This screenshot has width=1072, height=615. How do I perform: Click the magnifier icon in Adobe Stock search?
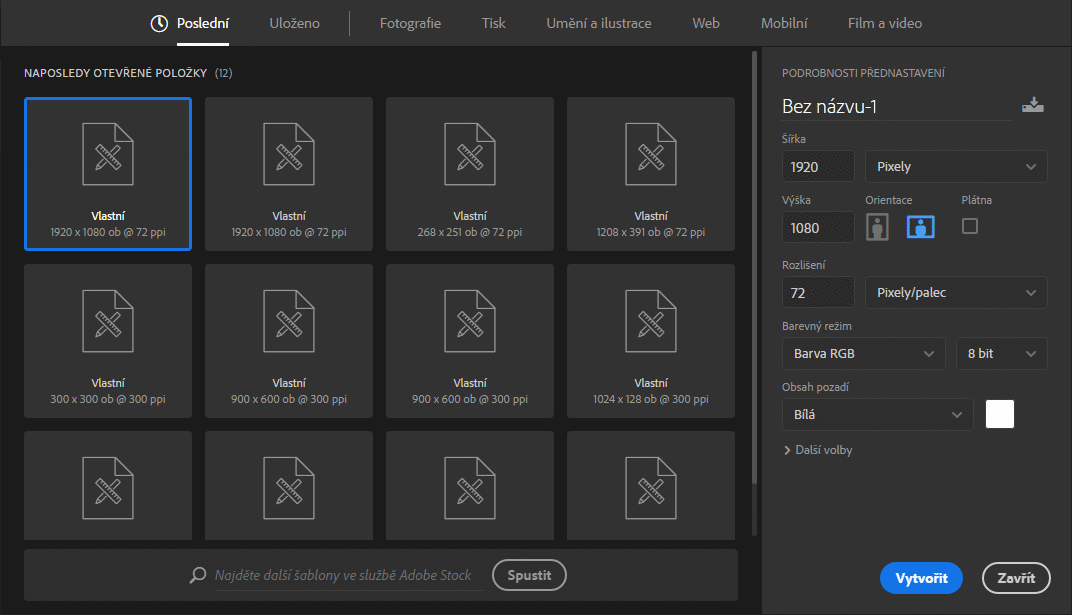click(x=198, y=576)
